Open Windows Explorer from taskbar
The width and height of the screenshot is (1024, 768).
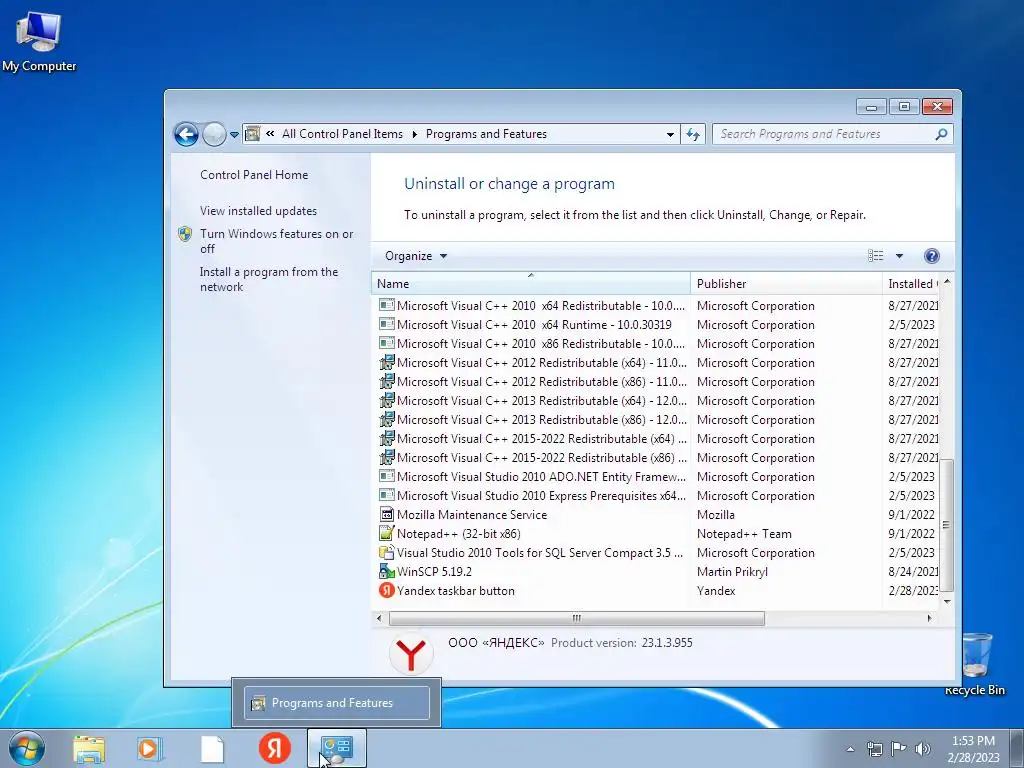click(89, 748)
